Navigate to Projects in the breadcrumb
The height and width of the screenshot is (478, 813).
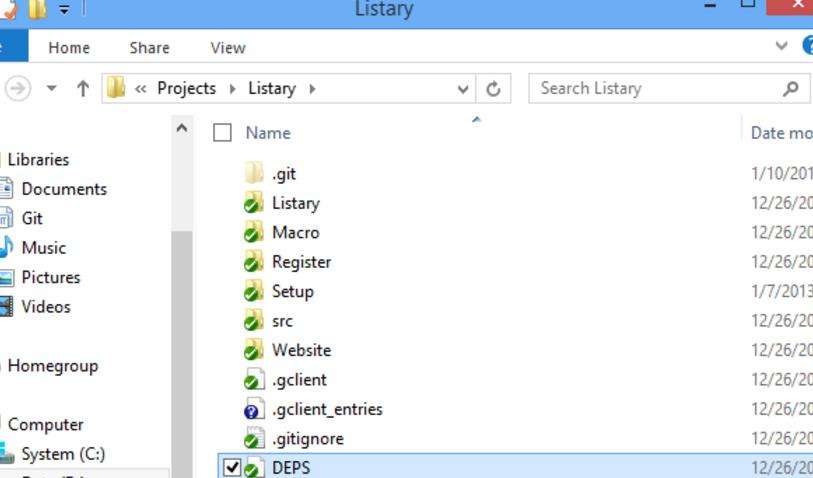pos(187,88)
